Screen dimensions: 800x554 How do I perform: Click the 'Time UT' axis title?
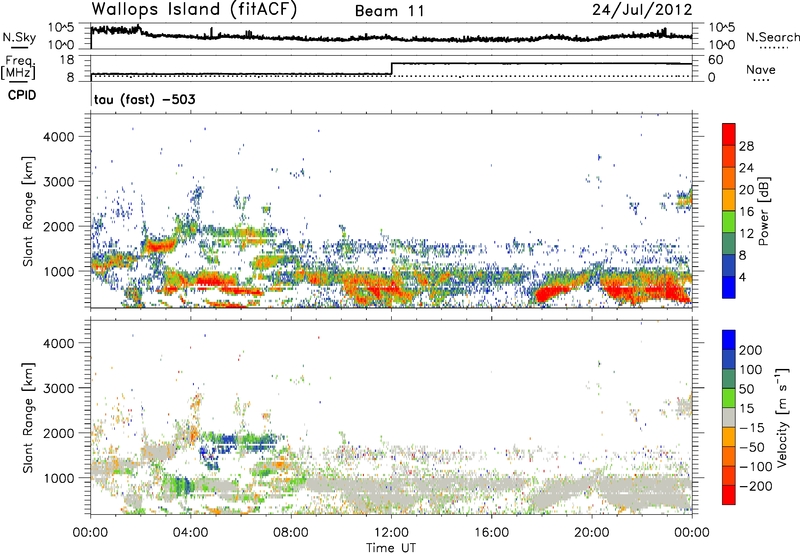point(391,548)
